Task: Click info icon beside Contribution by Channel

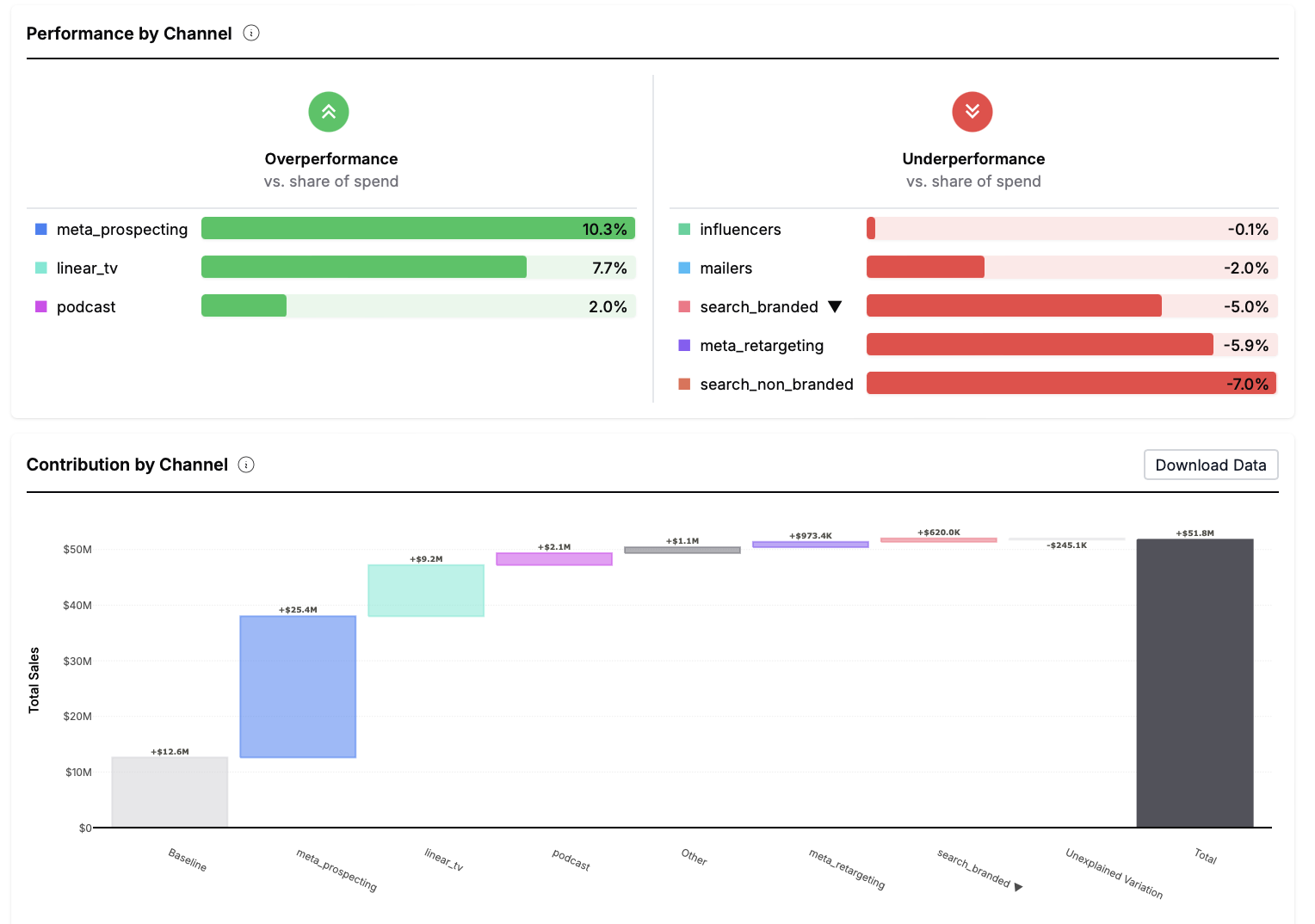Action: (x=246, y=465)
